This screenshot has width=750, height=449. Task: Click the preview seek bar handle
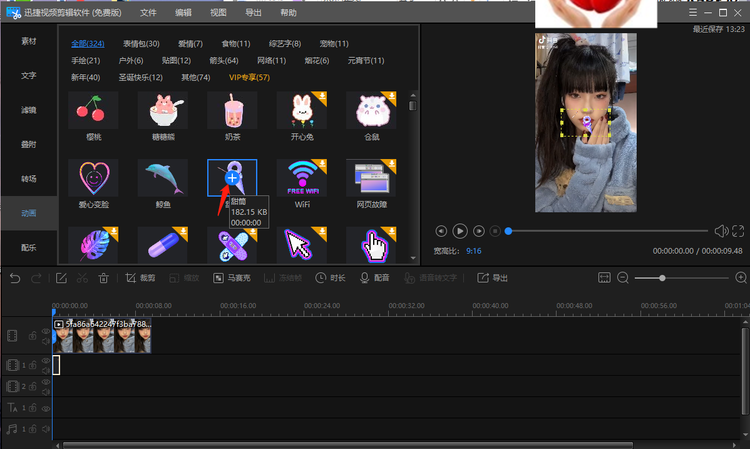(508, 231)
